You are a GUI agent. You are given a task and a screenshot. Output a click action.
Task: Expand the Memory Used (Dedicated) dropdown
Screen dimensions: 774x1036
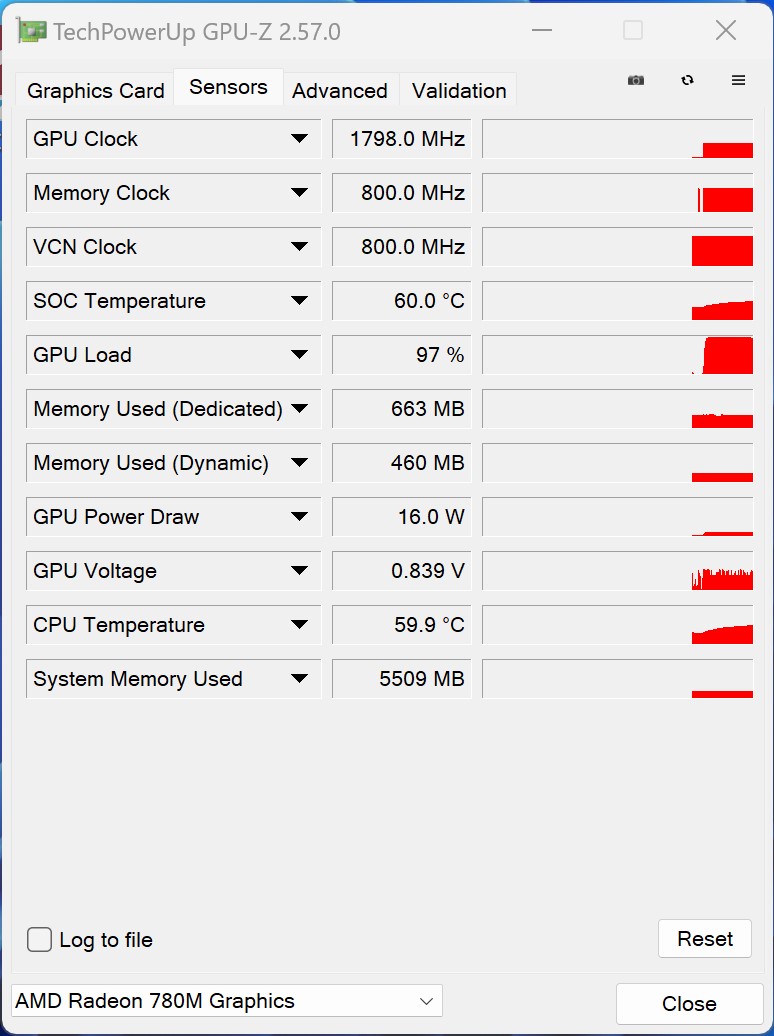[299, 409]
